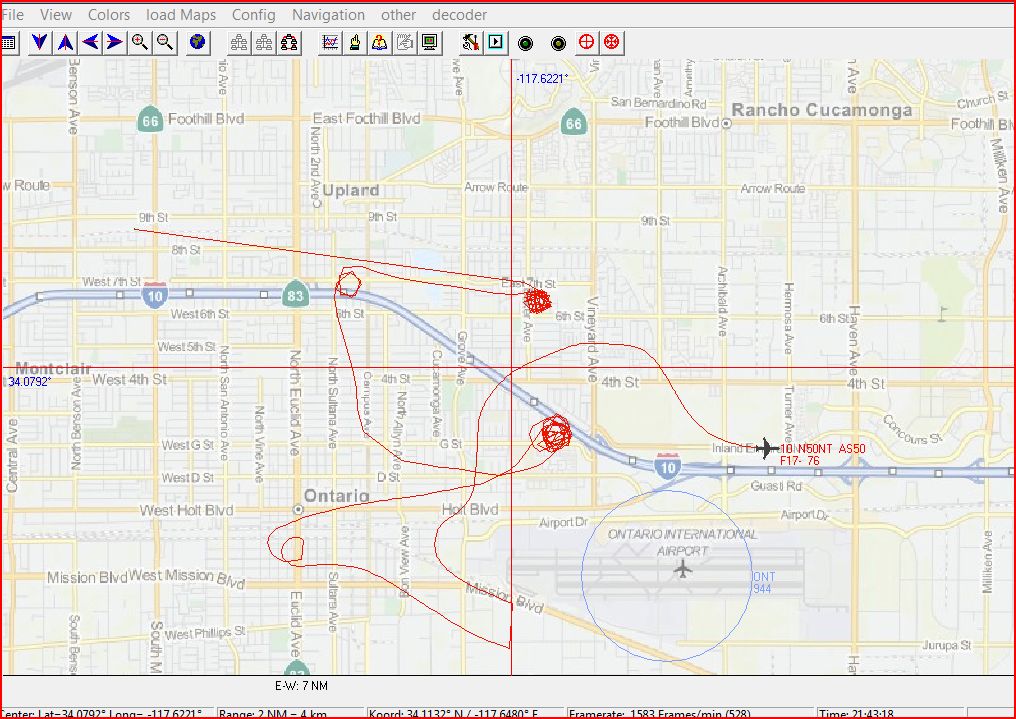Click the pan up arrow icon
The width and height of the screenshot is (1016, 719).
pyautogui.click(x=64, y=42)
